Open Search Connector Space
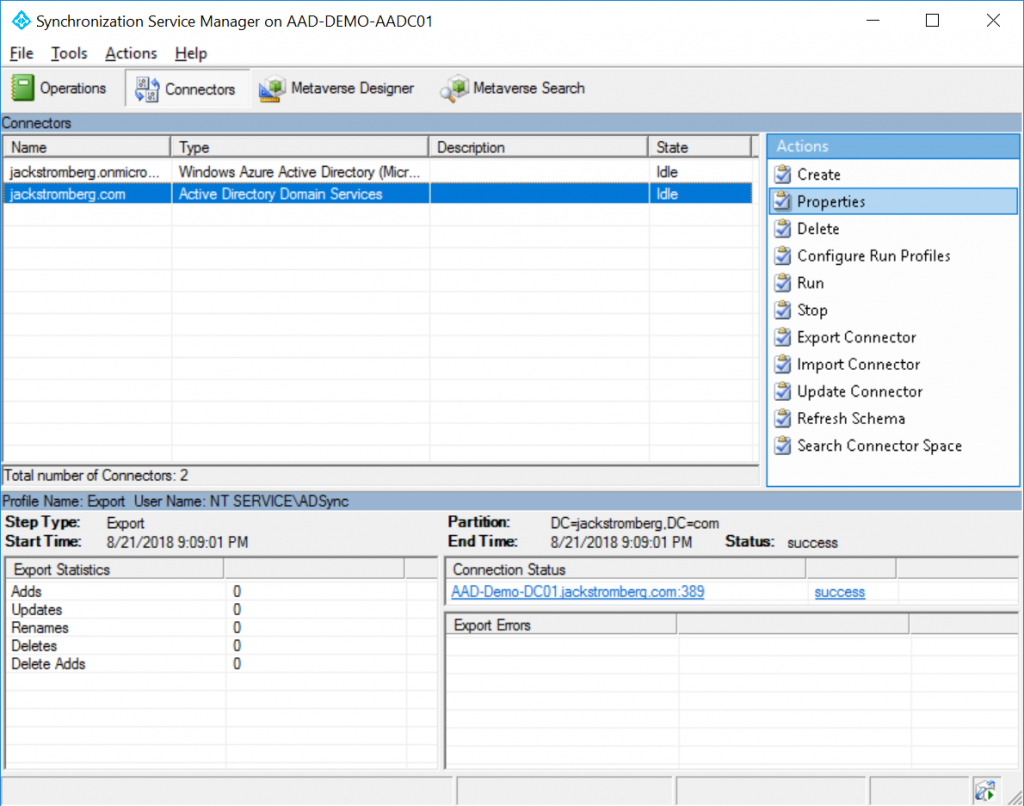Image resolution: width=1024 pixels, height=806 pixels. [880, 445]
